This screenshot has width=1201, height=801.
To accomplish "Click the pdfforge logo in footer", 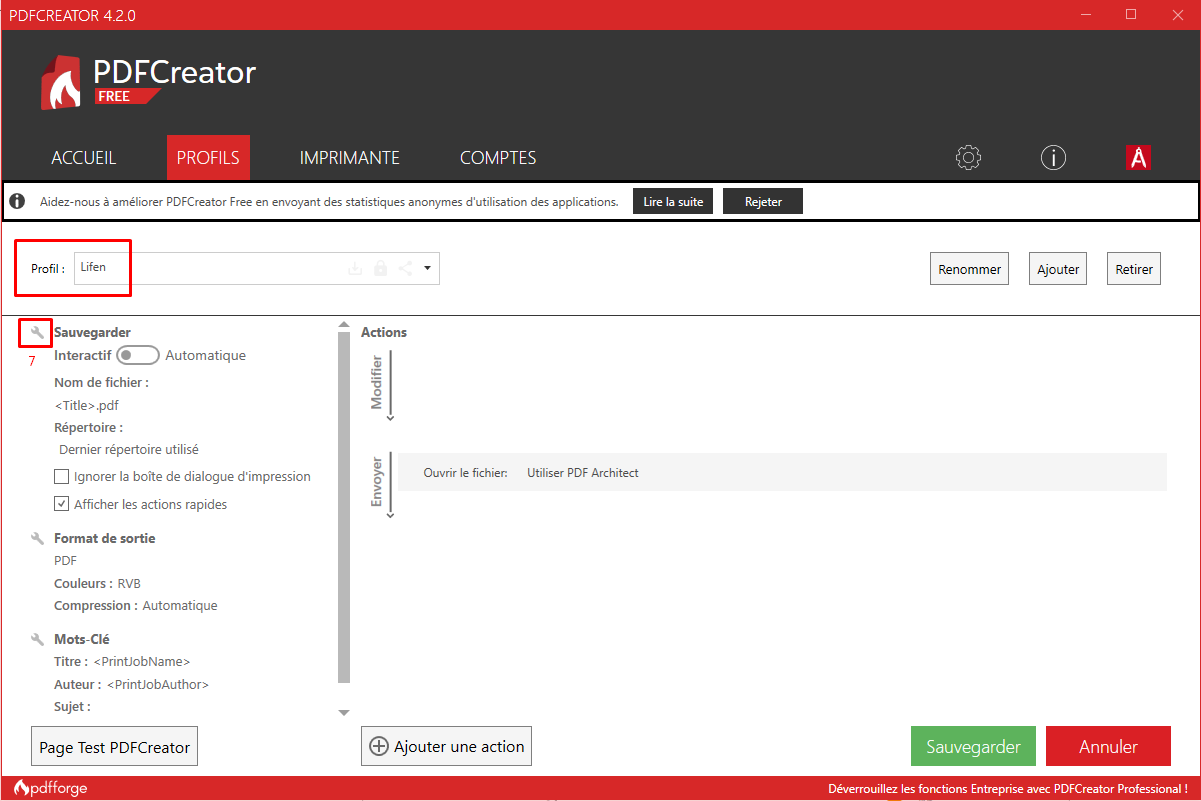I will 50,788.
